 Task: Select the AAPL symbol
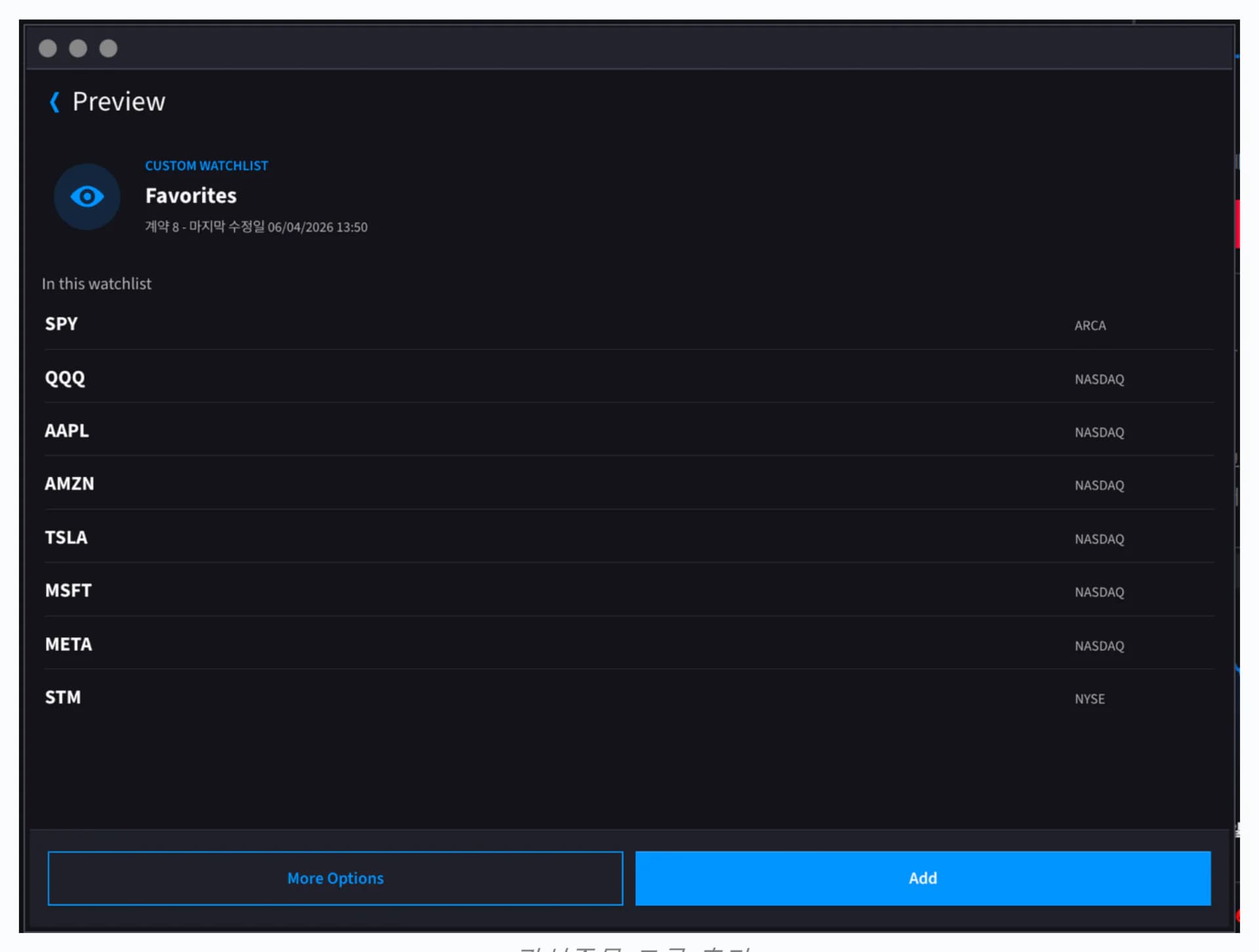point(66,431)
